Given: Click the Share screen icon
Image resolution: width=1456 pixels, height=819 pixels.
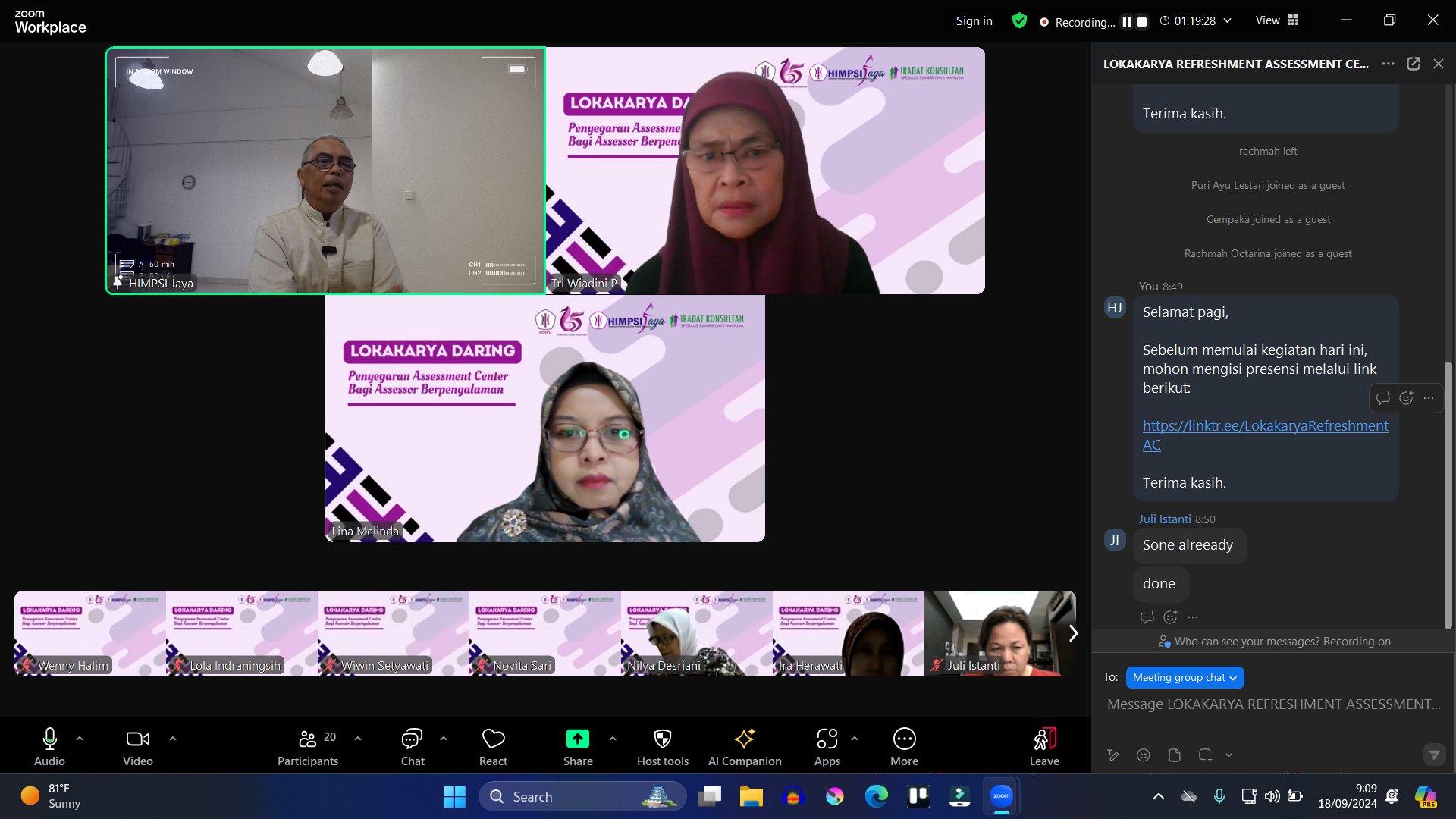Looking at the screenshot, I should point(577,739).
